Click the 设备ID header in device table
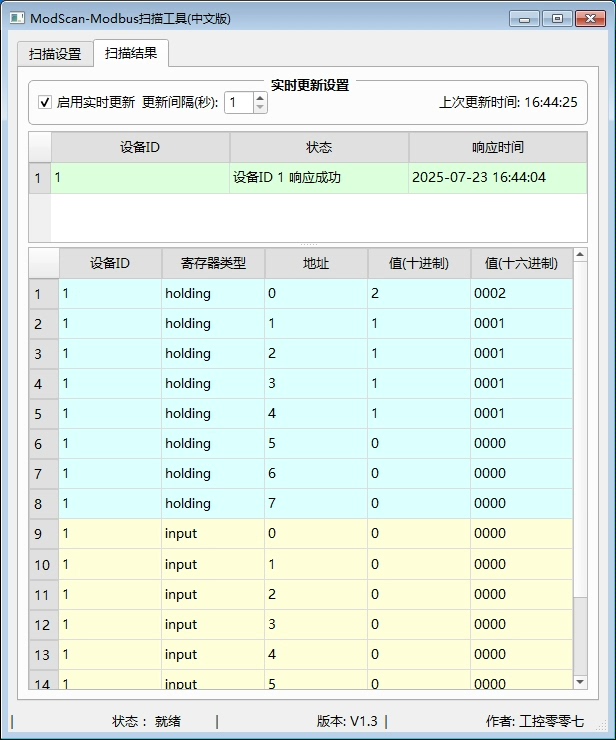The image size is (616, 740). coord(140,147)
